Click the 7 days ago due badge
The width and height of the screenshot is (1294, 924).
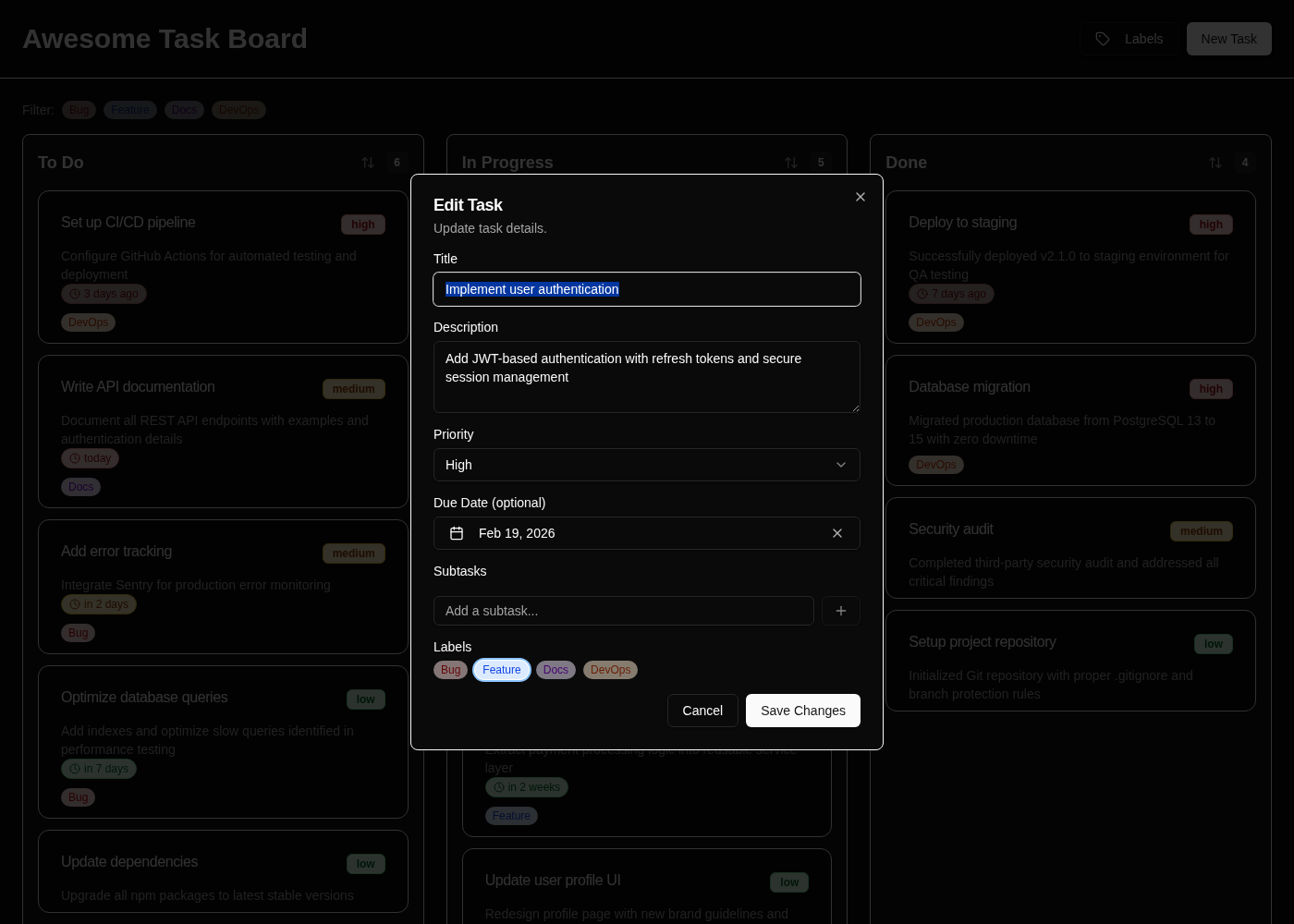[951, 294]
